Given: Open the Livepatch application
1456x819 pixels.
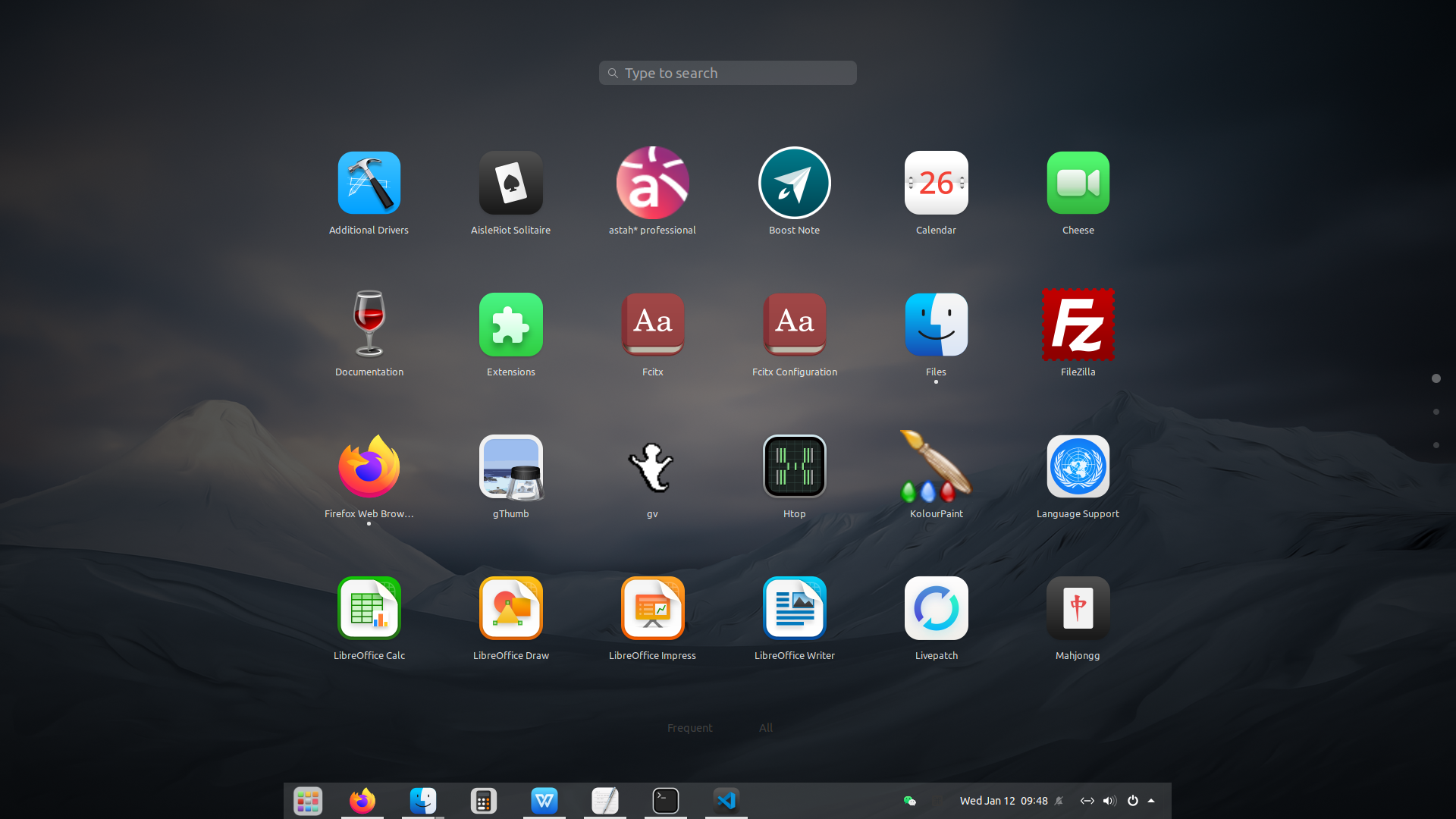Looking at the screenshot, I should click(x=936, y=608).
